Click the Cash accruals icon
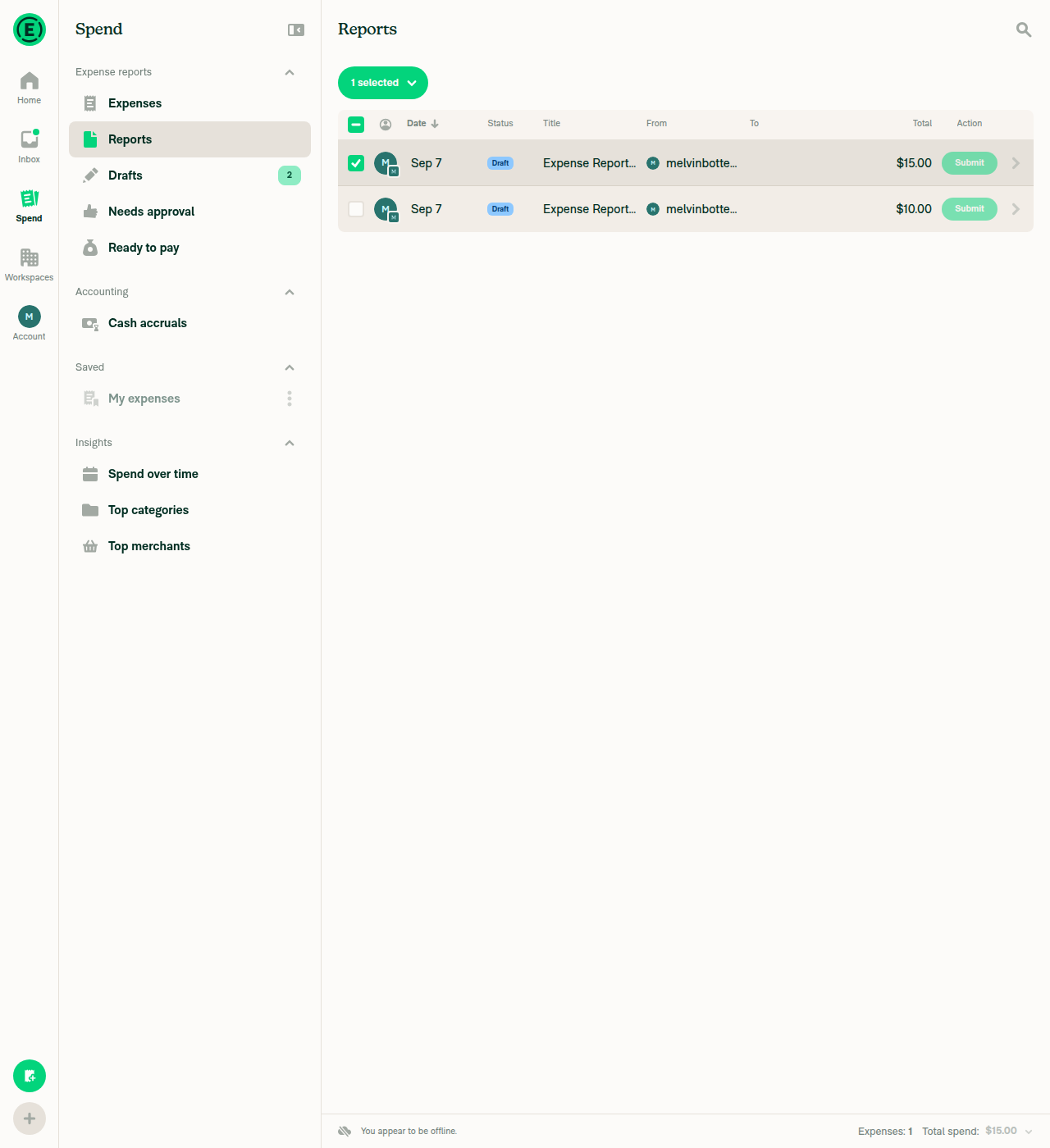Image resolution: width=1050 pixels, height=1148 pixels. [x=90, y=323]
